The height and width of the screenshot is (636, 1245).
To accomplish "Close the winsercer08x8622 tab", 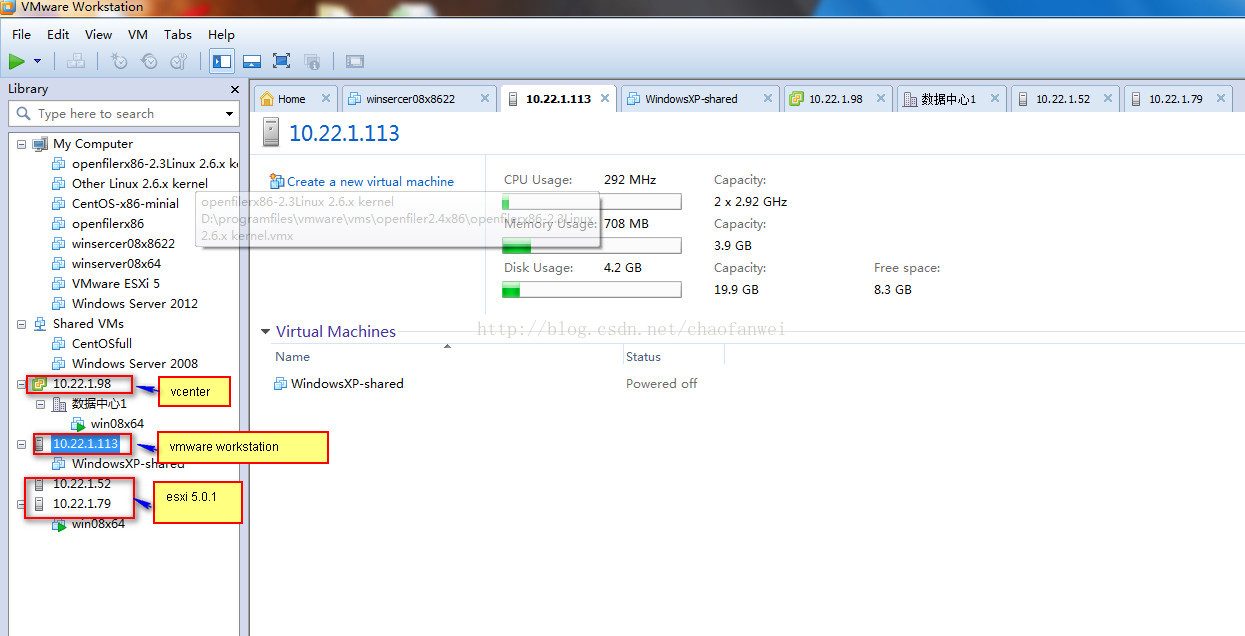I will click(x=484, y=99).
